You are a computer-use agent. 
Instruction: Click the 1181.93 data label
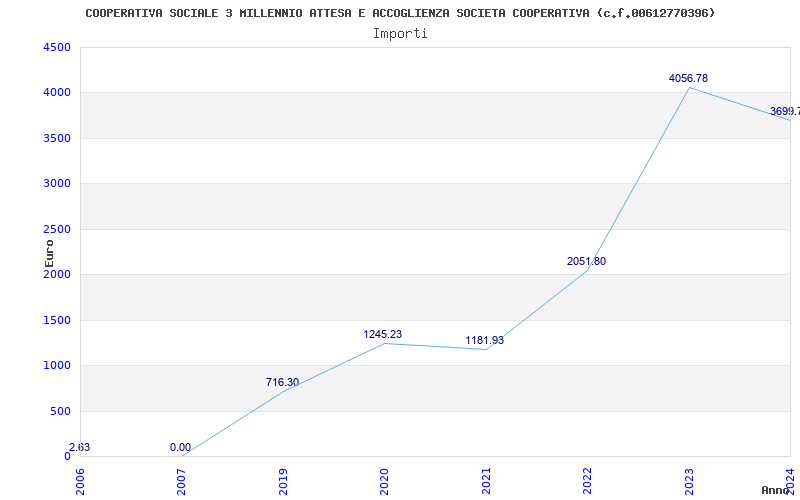pos(484,340)
